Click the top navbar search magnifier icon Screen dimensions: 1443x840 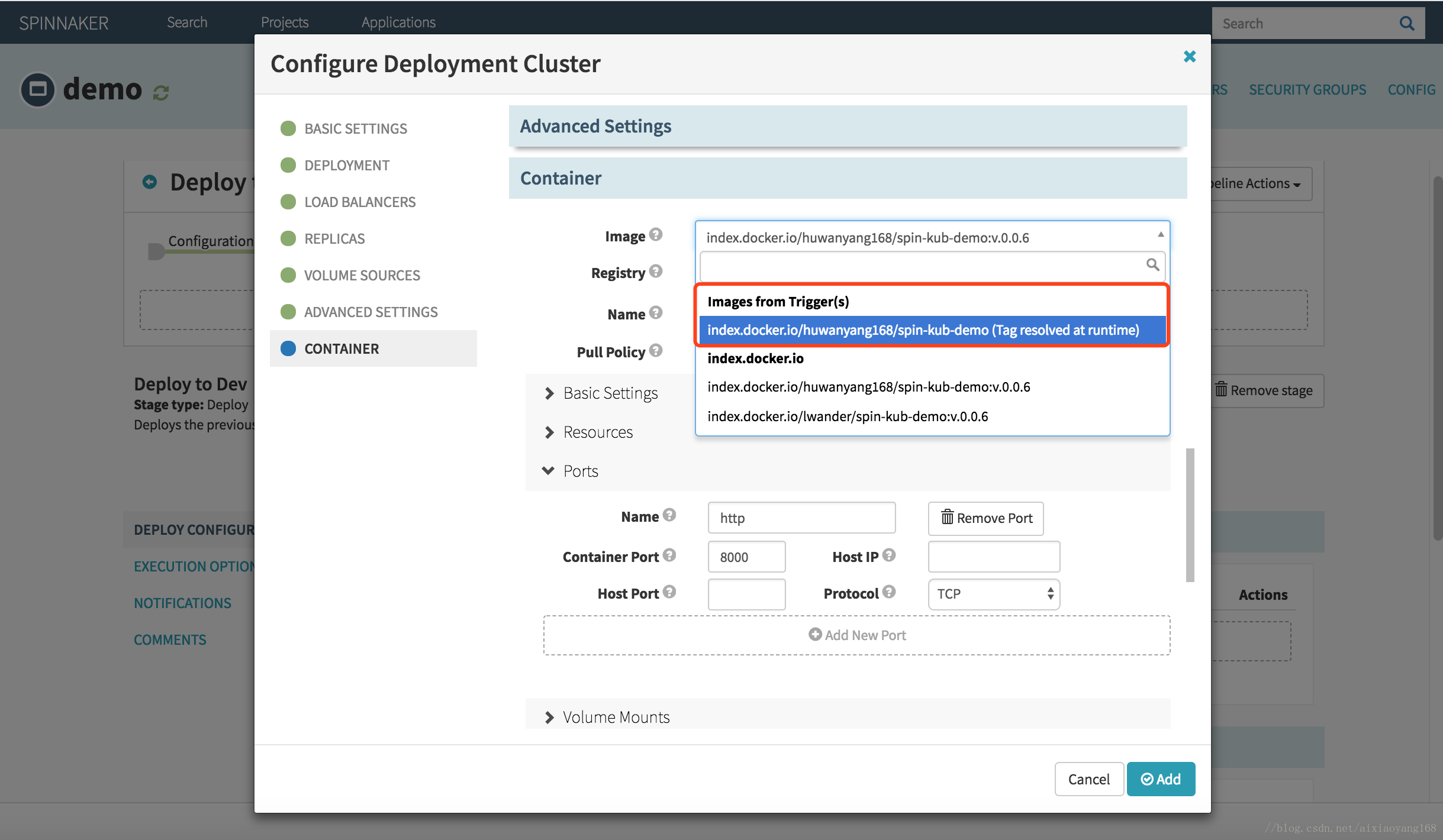coord(1406,24)
